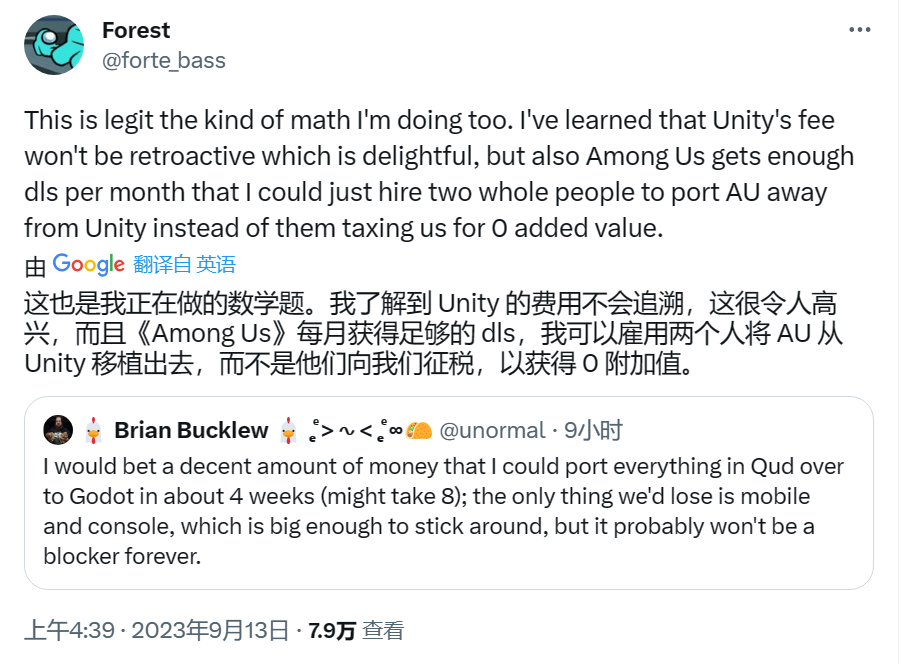Click the Google logo in translation line
This screenshot has width=906, height=664.
pos(88,265)
